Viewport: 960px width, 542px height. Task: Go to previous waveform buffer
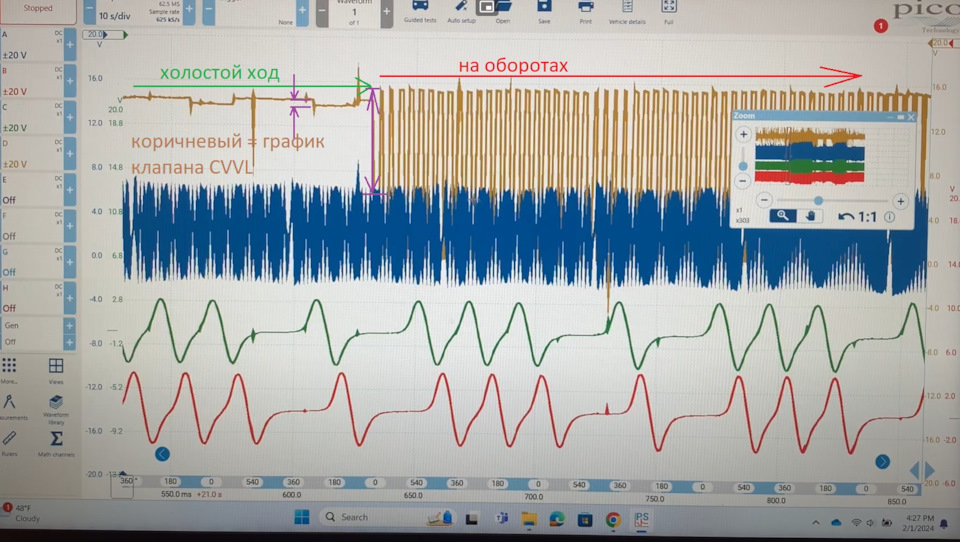click(x=322, y=11)
